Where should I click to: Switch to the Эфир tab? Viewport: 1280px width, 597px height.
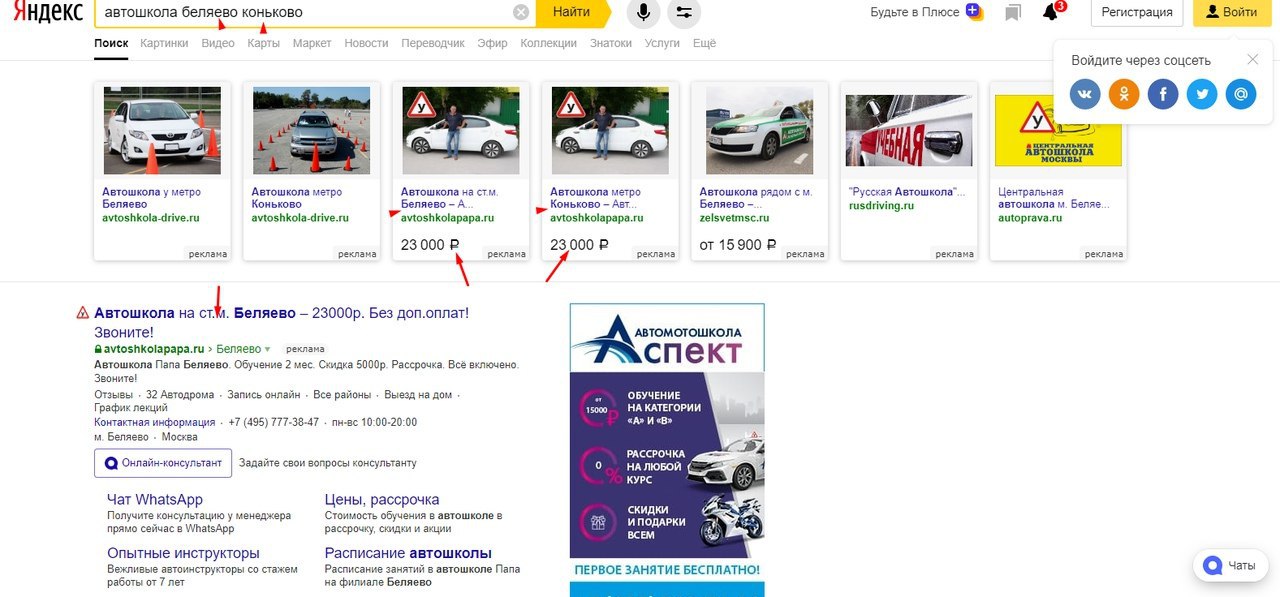click(492, 43)
